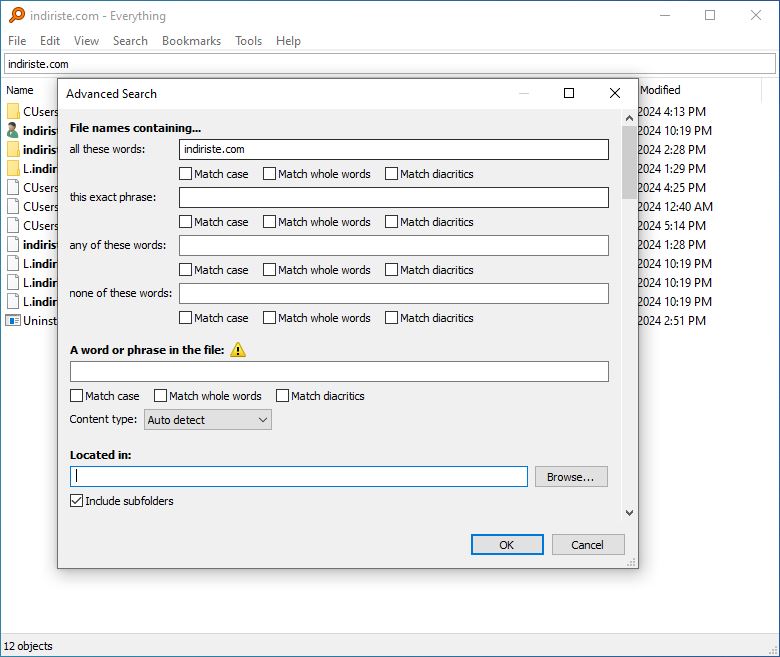Image resolution: width=780 pixels, height=657 pixels.
Task: Click the modified time 2:51 PM
Action: 684,320
